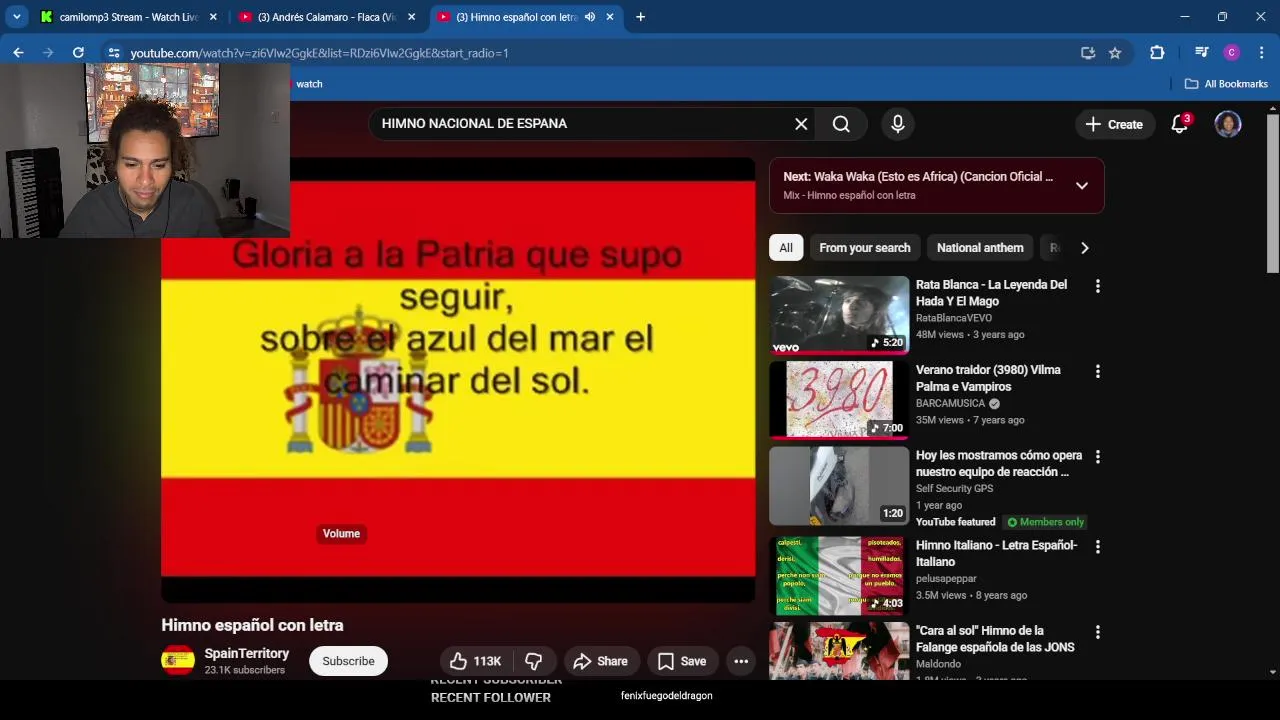Open options for Hoy les mostramos video
1280x720 pixels.
[x=1098, y=456]
